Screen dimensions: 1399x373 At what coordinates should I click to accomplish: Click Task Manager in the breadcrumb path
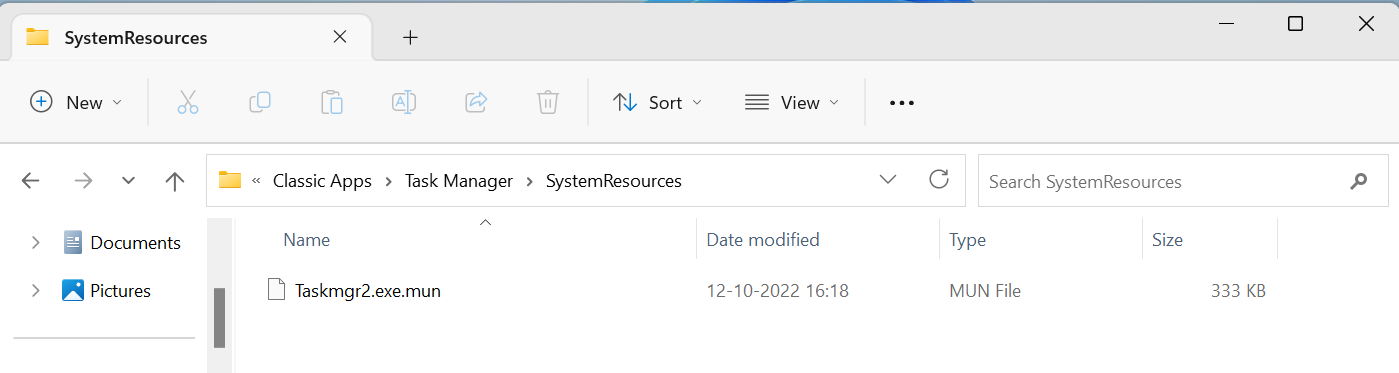pyautogui.click(x=459, y=181)
